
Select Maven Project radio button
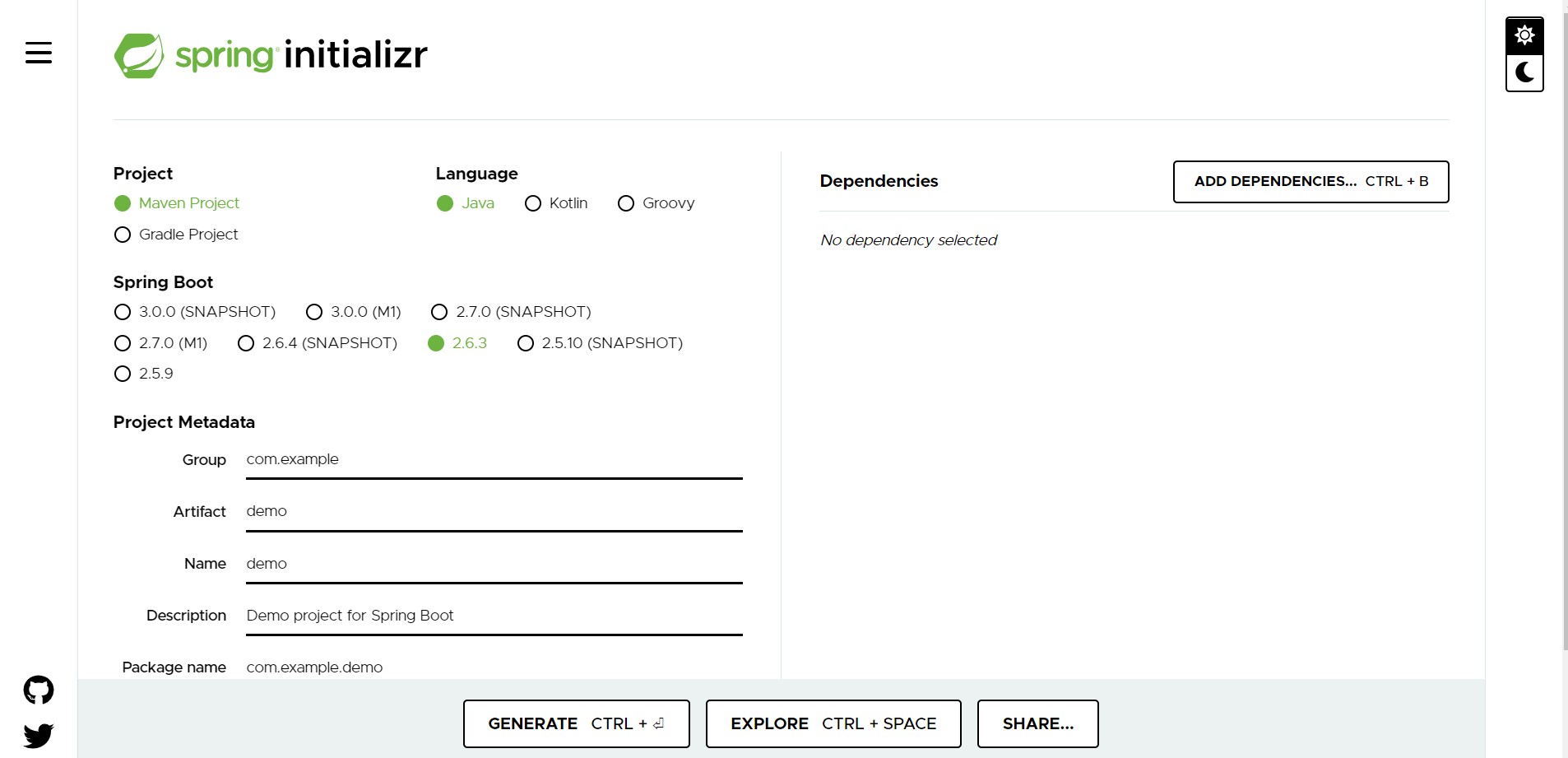(177, 203)
